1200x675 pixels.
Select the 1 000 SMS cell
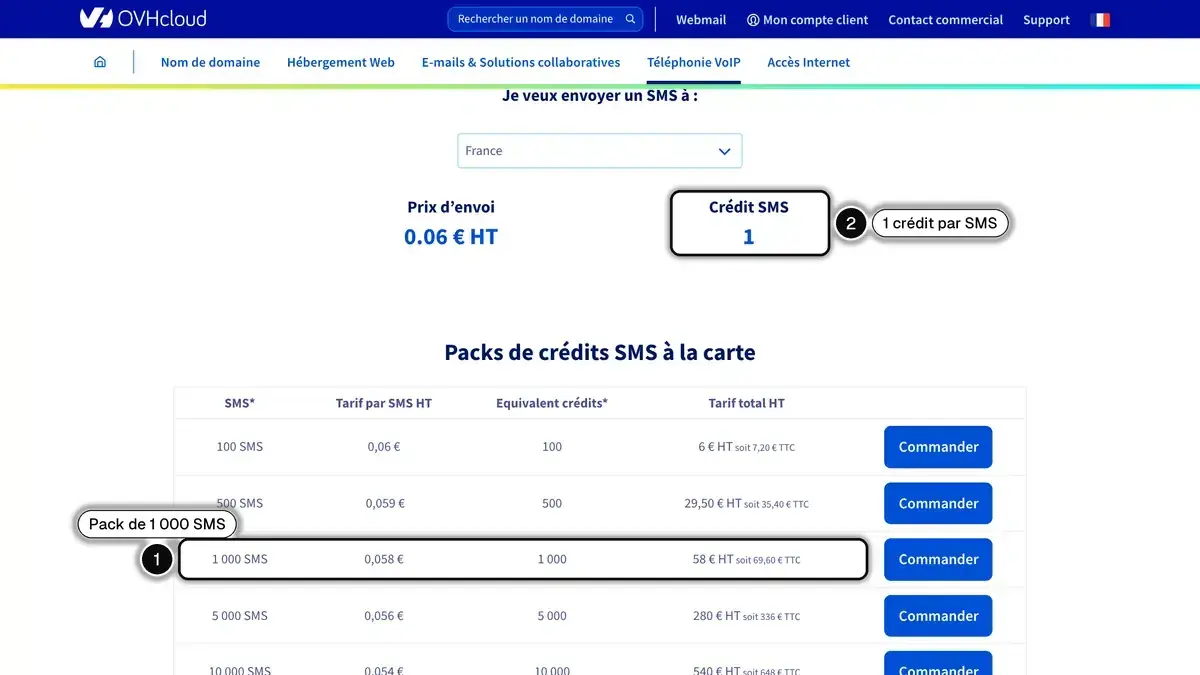(x=240, y=559)
